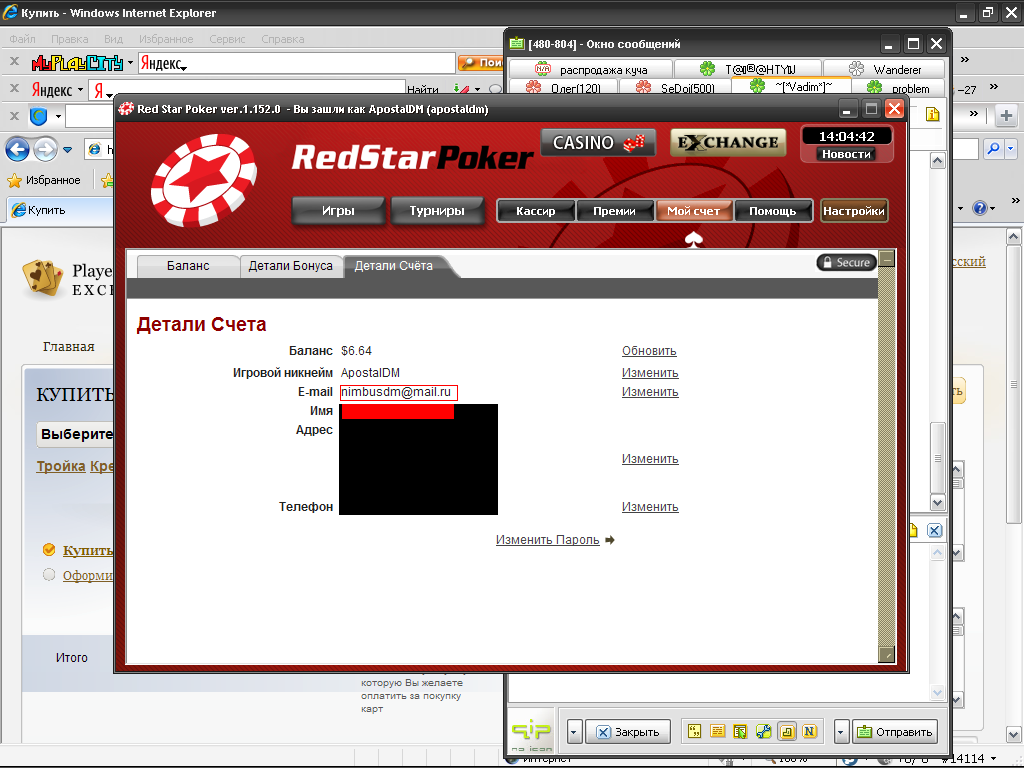Open the SeDoi(500) chat tab
Screen dimensions: 1024x768
pyautogui.click(x=675, y=88)
